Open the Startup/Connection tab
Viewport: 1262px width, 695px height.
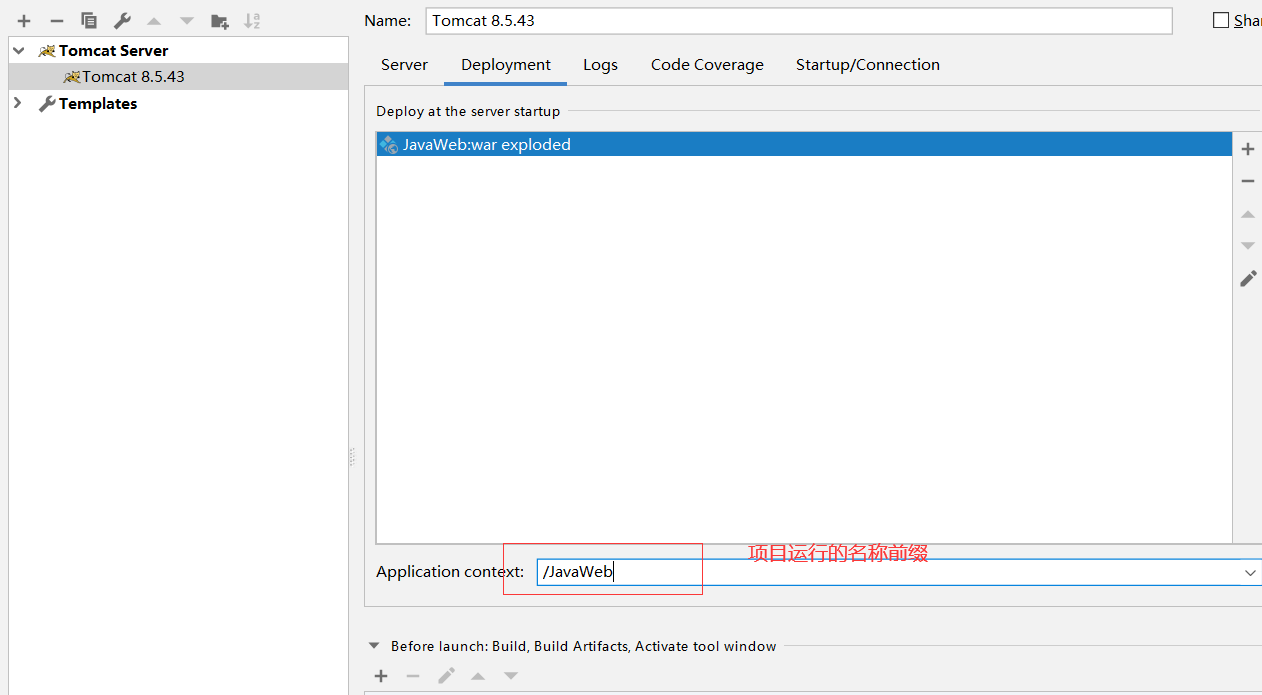point(868,65)
